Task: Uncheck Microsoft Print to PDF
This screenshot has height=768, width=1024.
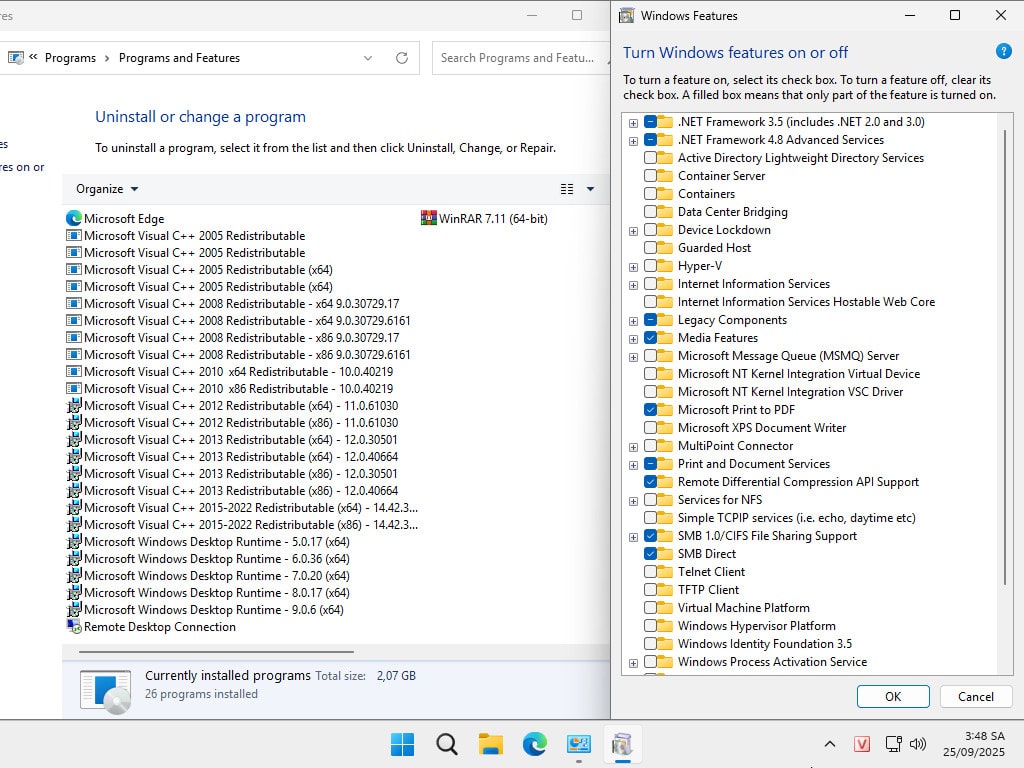Action: click(651, 410)
